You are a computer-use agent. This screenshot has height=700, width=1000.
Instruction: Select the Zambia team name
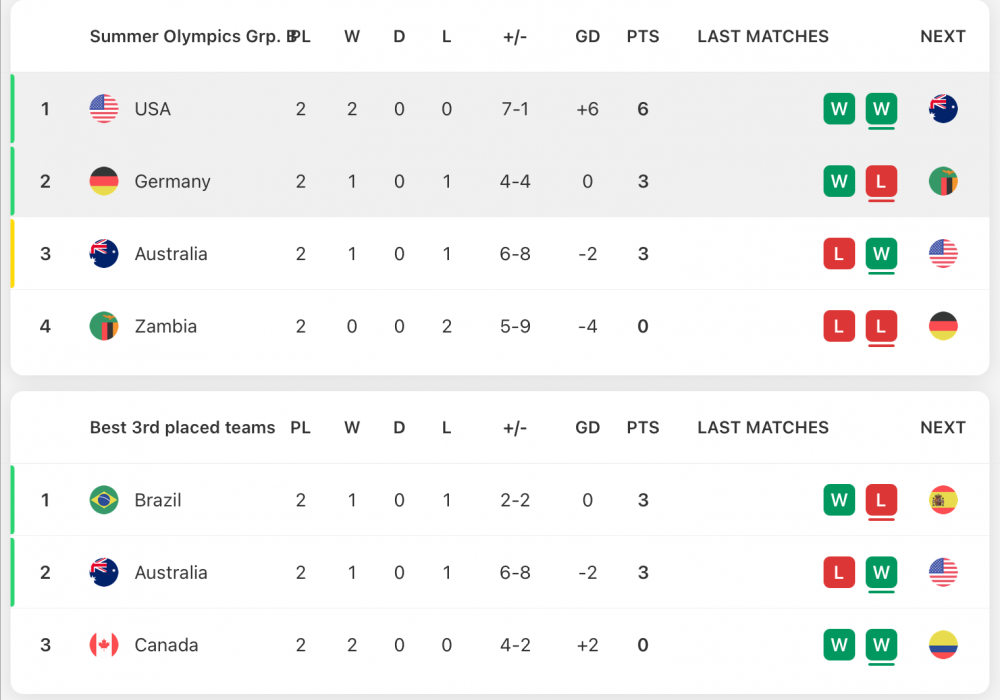pos(166,326)
